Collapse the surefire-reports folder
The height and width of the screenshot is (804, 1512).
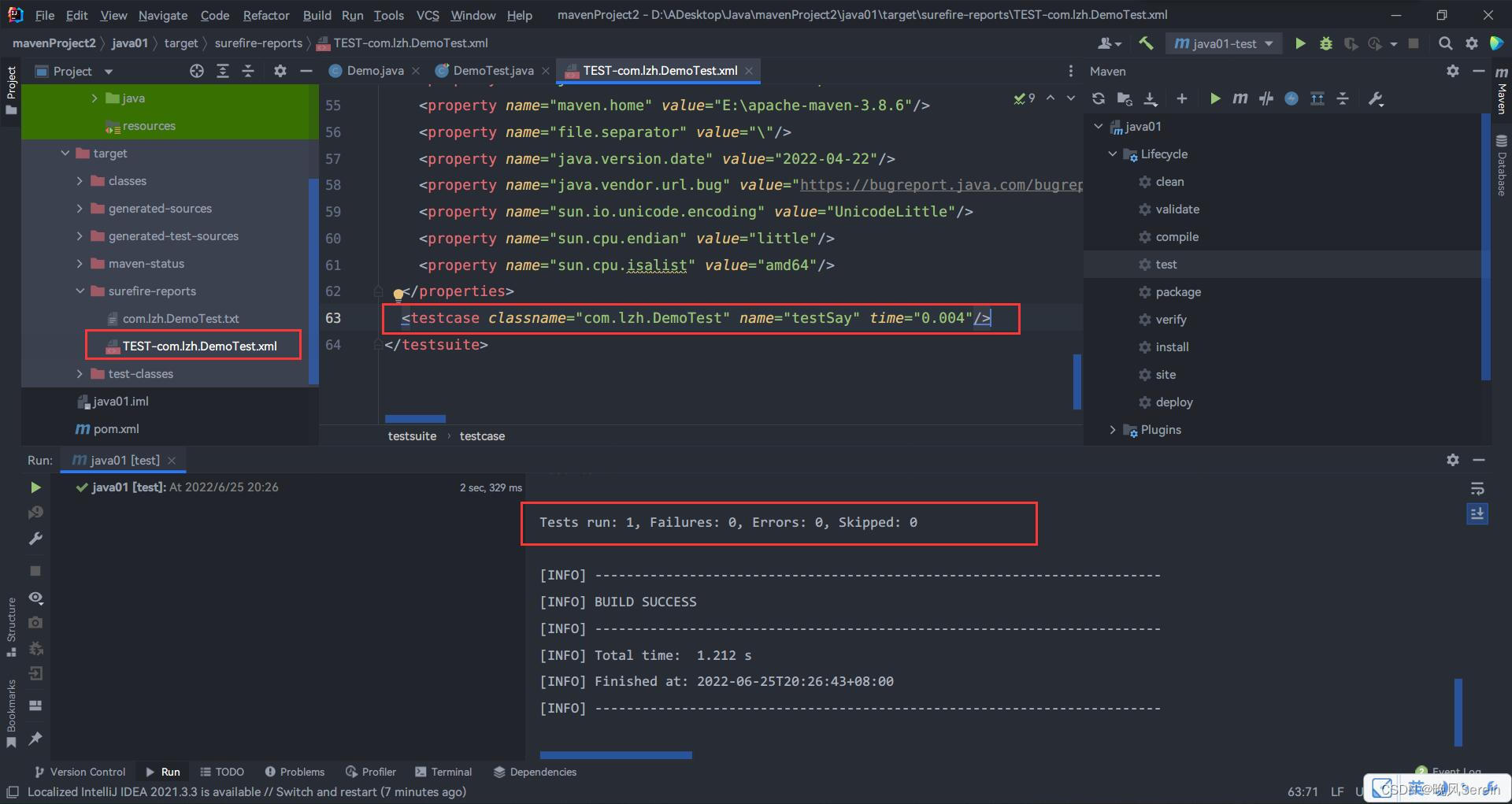(80, 291)
